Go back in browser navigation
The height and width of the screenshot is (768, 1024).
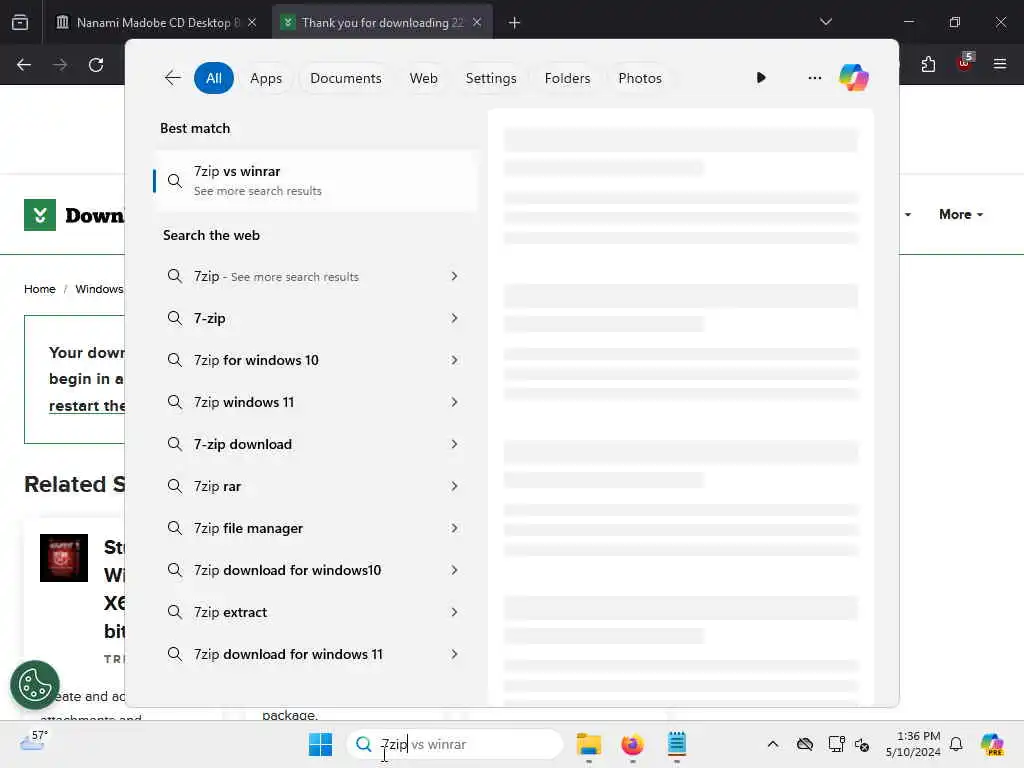tap(24, 65)
